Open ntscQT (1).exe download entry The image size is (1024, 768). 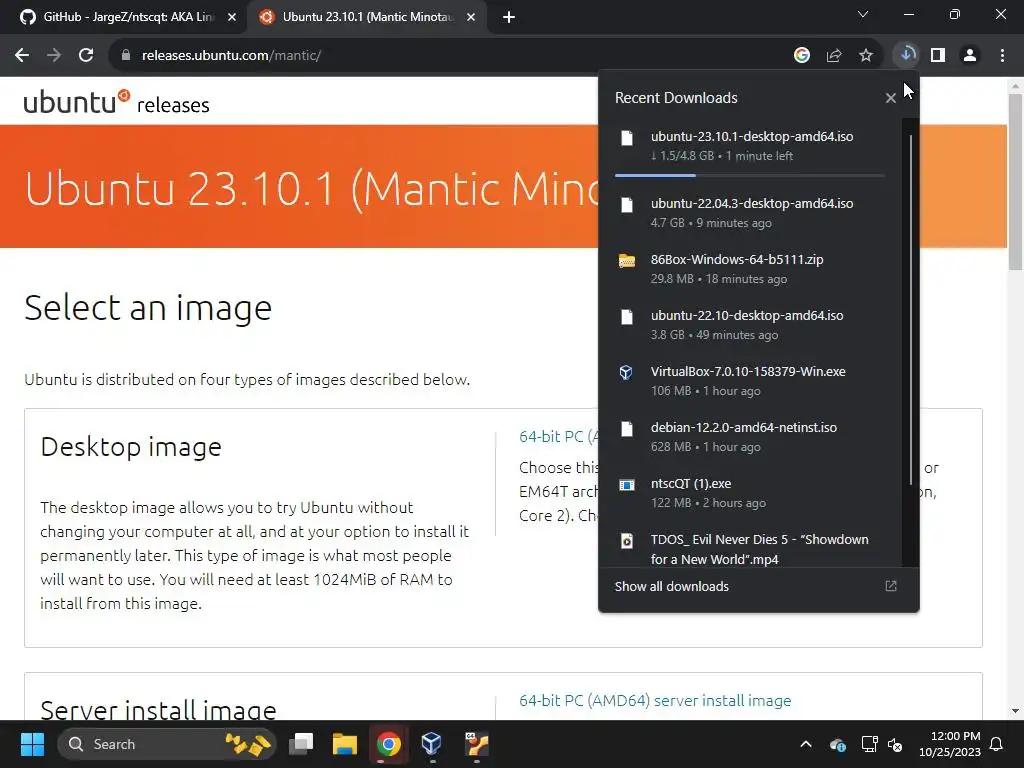point(750,493)
